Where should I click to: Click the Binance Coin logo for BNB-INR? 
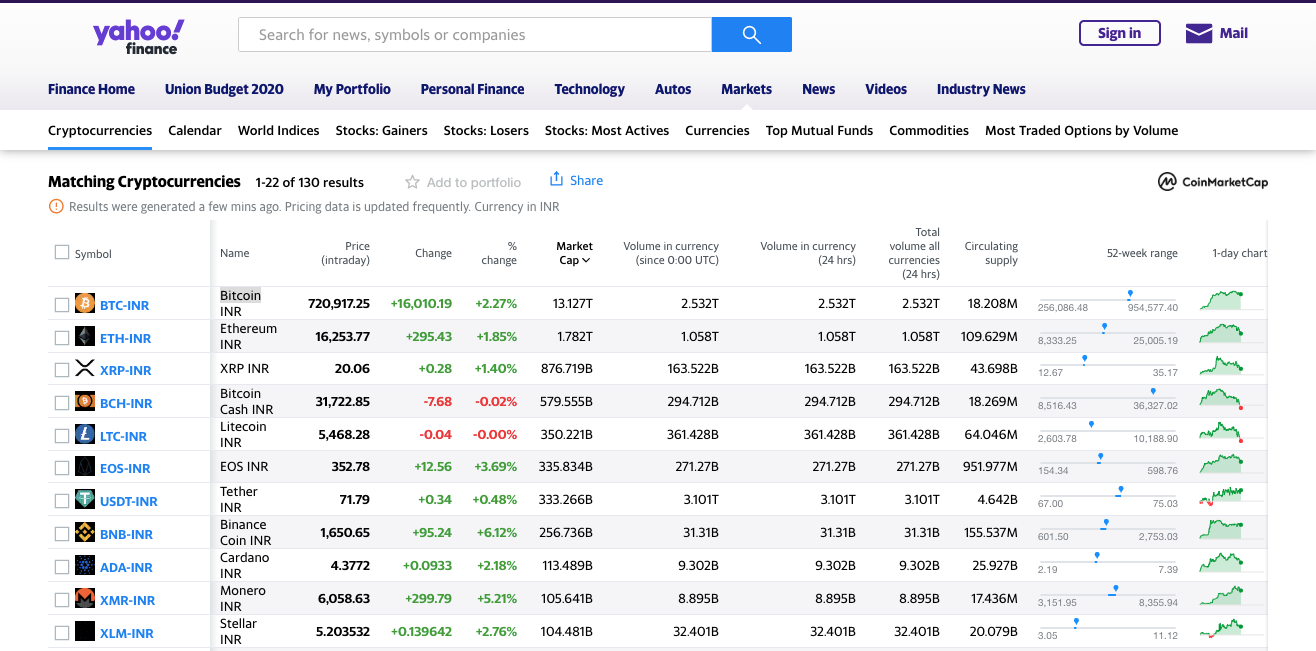[84, 533]
